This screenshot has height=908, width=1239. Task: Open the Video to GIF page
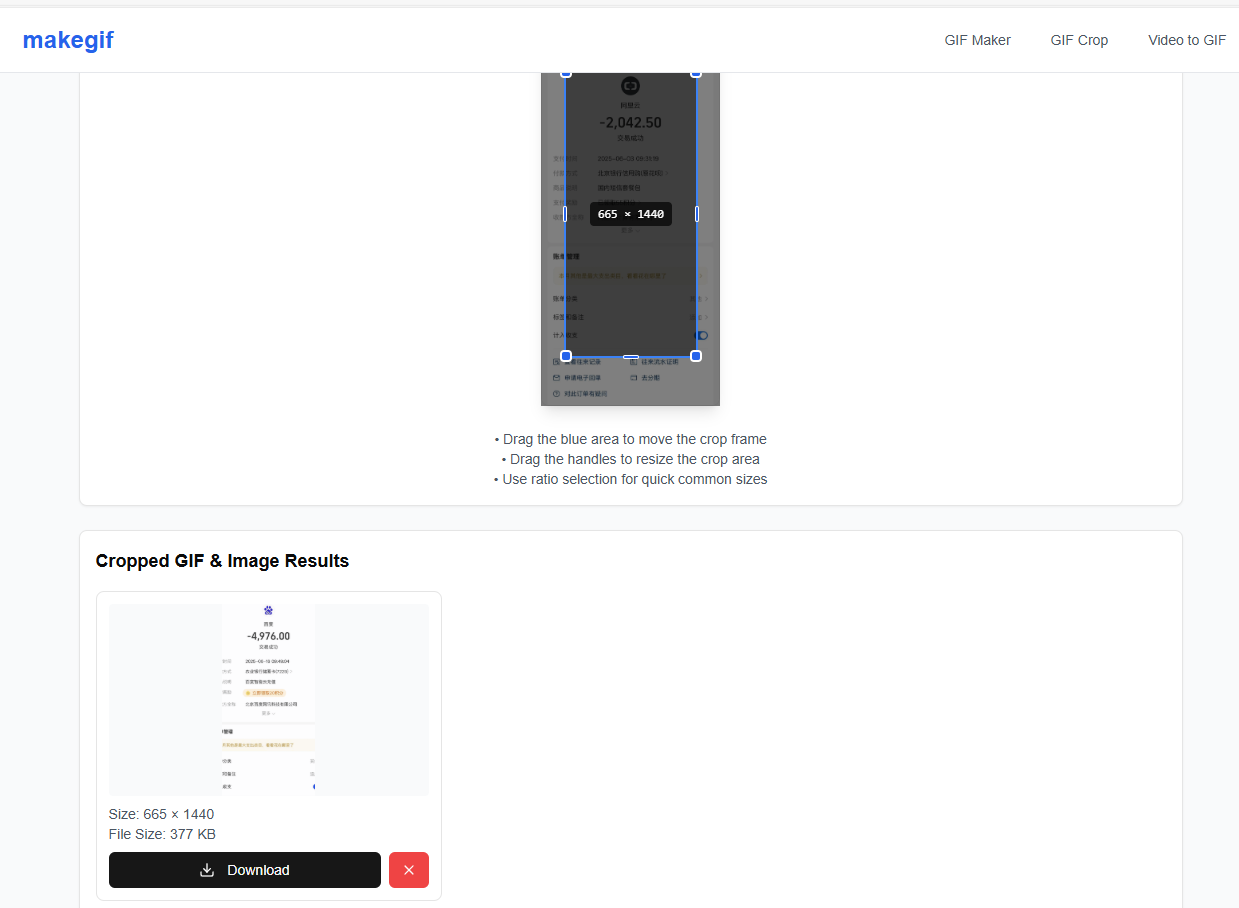(1187, 41)
